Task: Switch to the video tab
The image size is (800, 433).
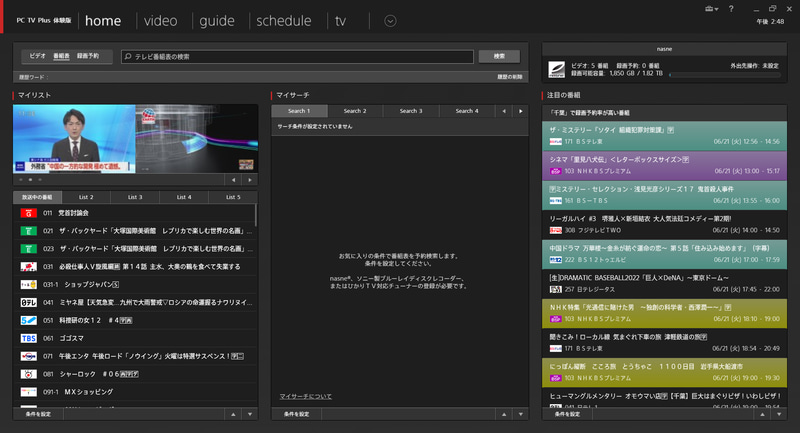Action: (x=160, y=21)
